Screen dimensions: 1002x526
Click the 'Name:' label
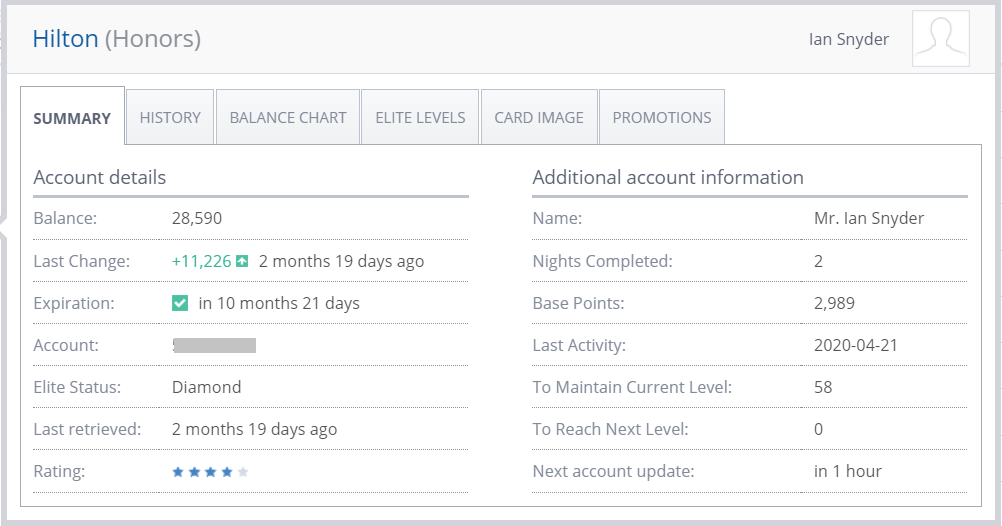click(557, 219)
